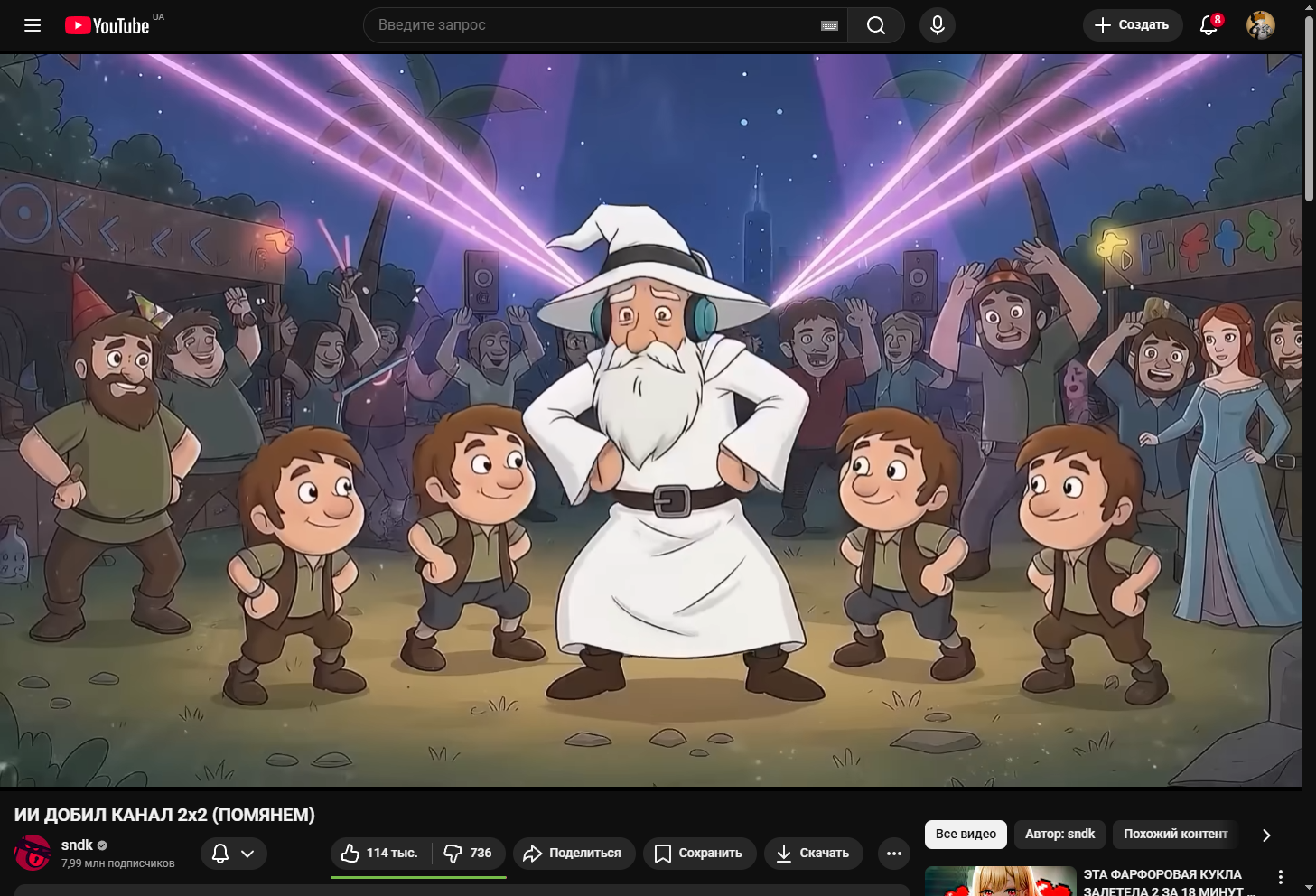Expand subscription notification bell dropdown
Viewport: 1316px width, 896px height.
[233, 854]
